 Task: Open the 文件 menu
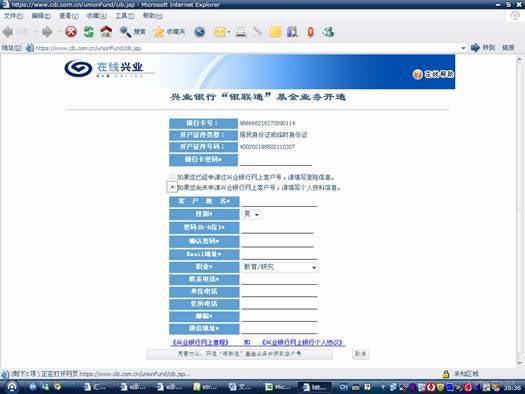pos(13,16)
